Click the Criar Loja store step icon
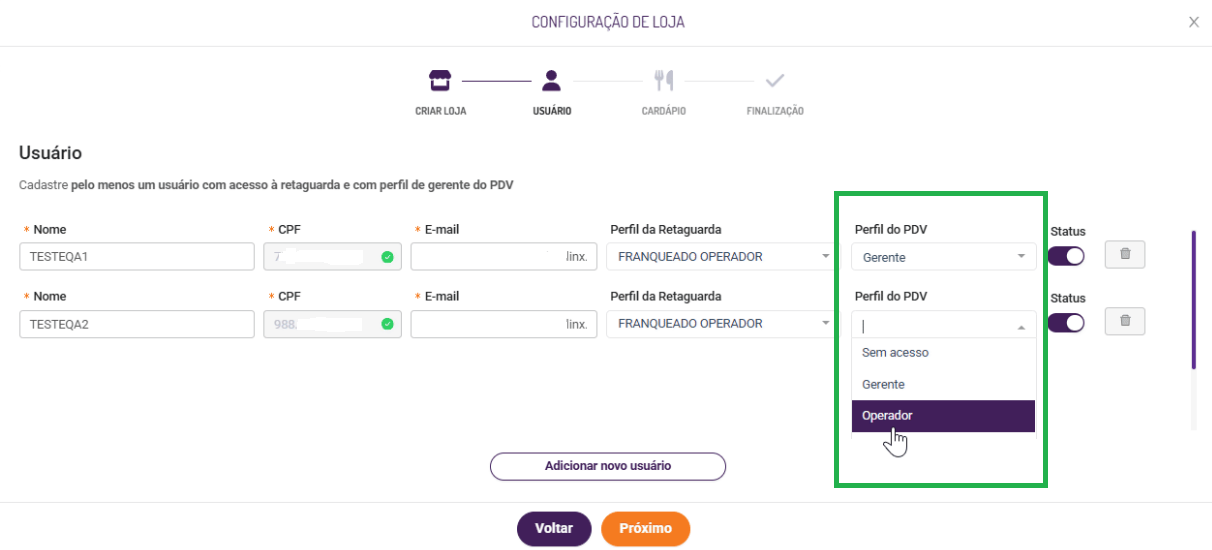Viewport: 1212px width, 550px height. pyautogui.click(x=440, y=81)
